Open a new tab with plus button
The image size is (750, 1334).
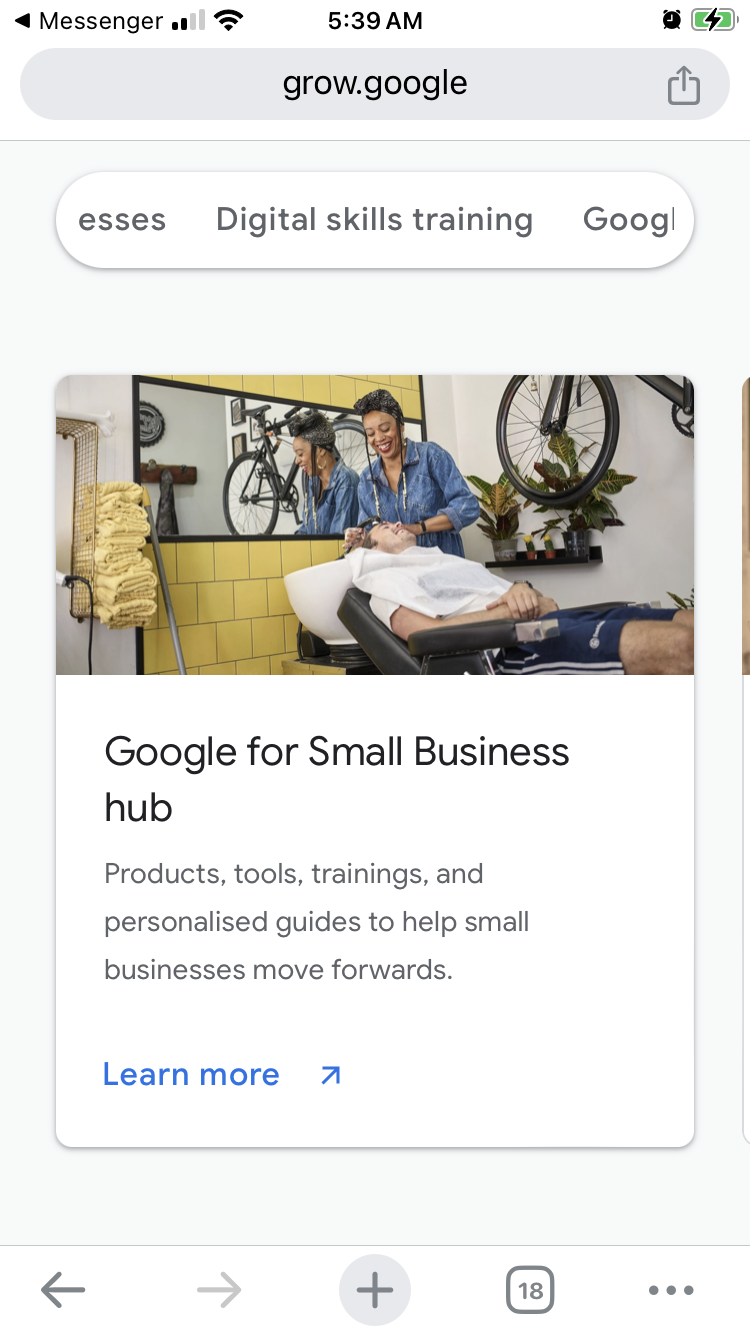point(375,1290)
